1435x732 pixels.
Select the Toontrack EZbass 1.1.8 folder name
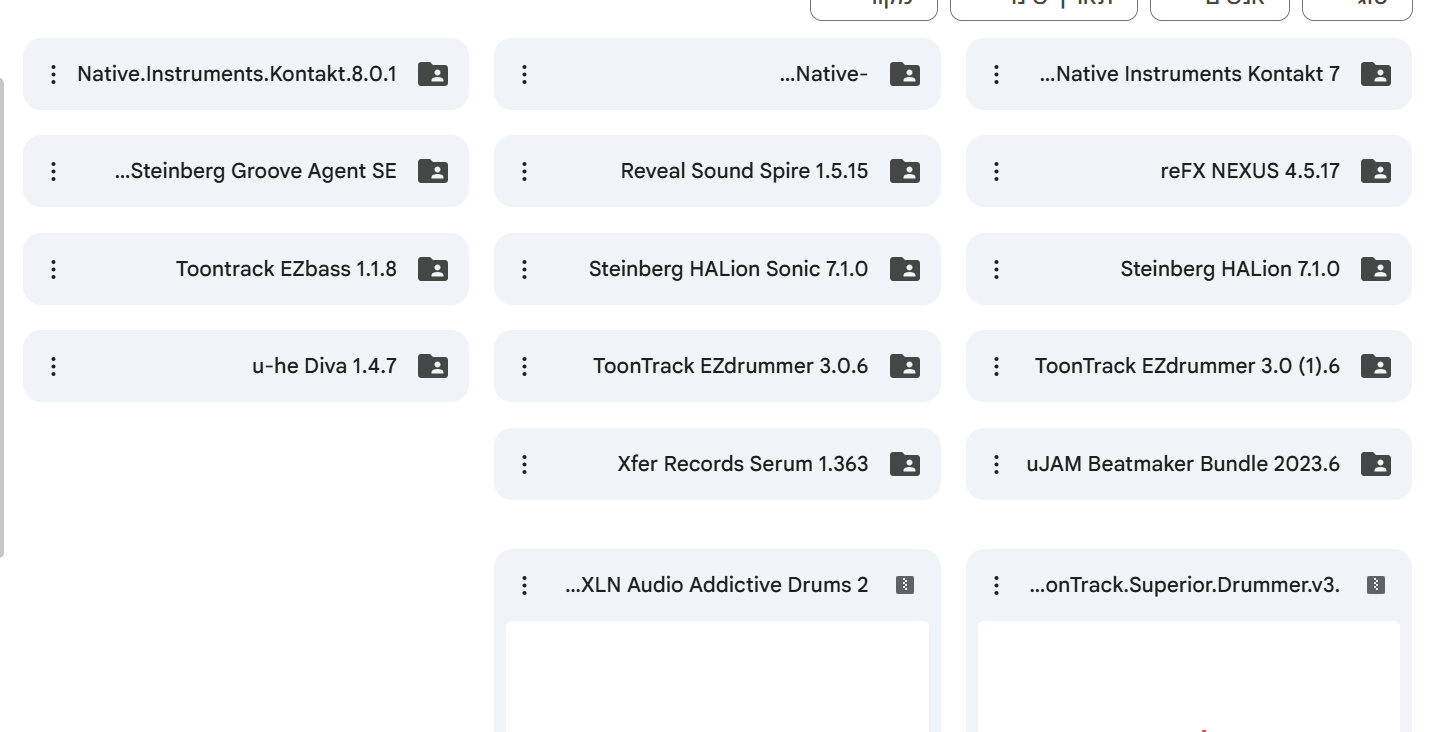tap(287, 269)
